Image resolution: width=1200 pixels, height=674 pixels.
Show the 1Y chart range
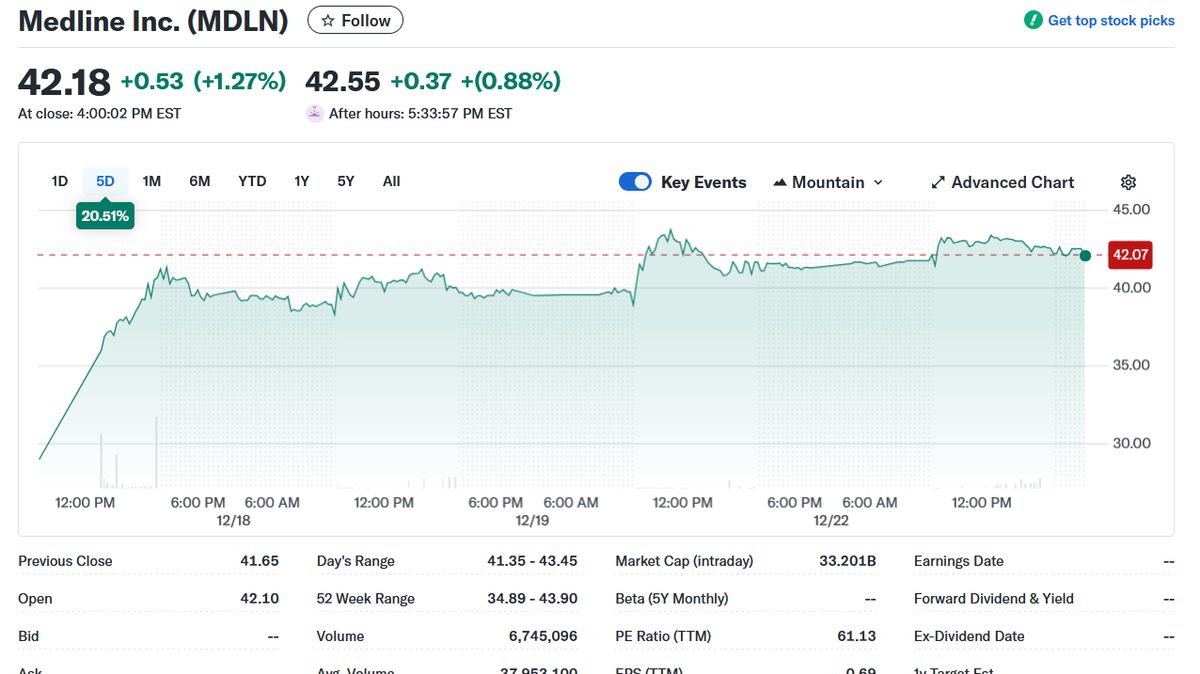(301, 181)
